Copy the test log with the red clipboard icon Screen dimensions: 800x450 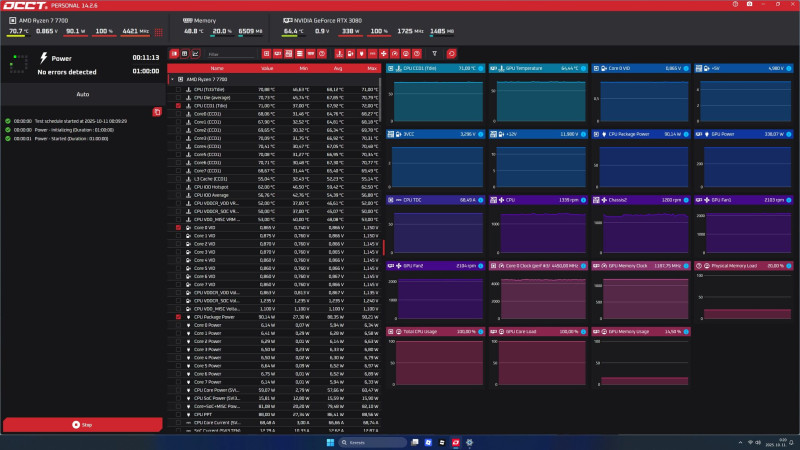[157, 112]
